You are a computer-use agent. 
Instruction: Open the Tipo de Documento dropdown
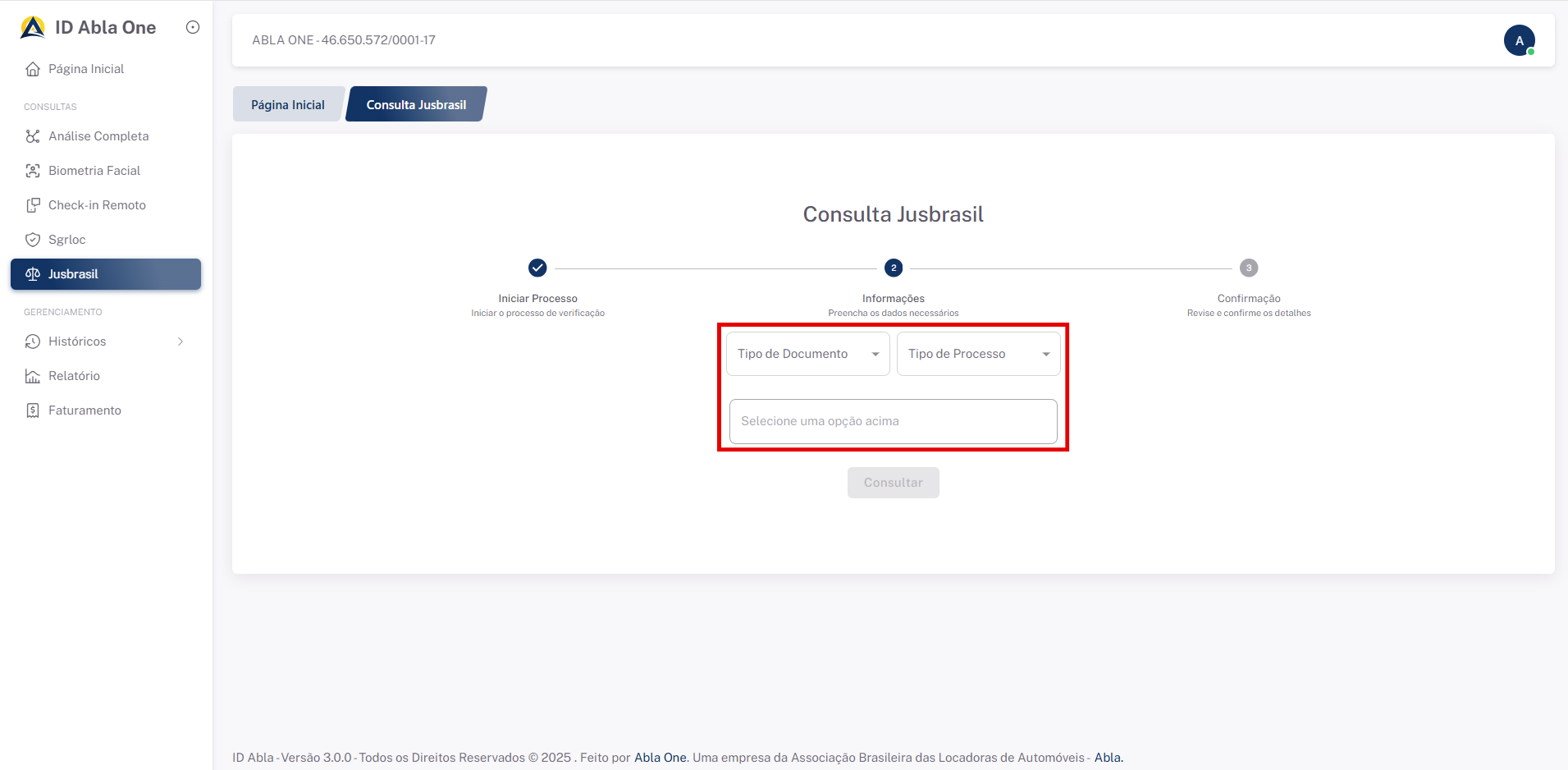coord(807,354)
